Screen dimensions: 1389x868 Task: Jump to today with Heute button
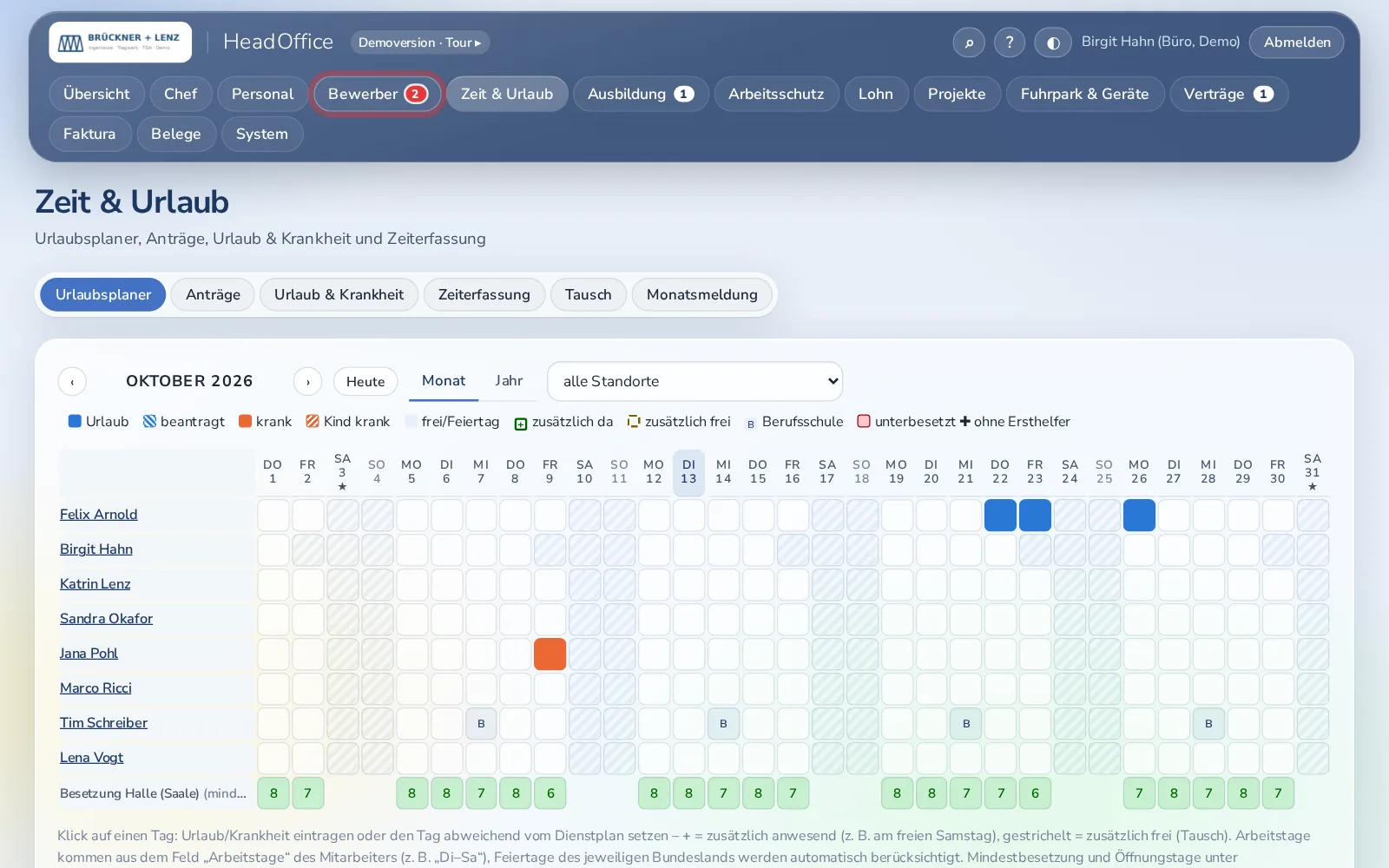[365, 381]
